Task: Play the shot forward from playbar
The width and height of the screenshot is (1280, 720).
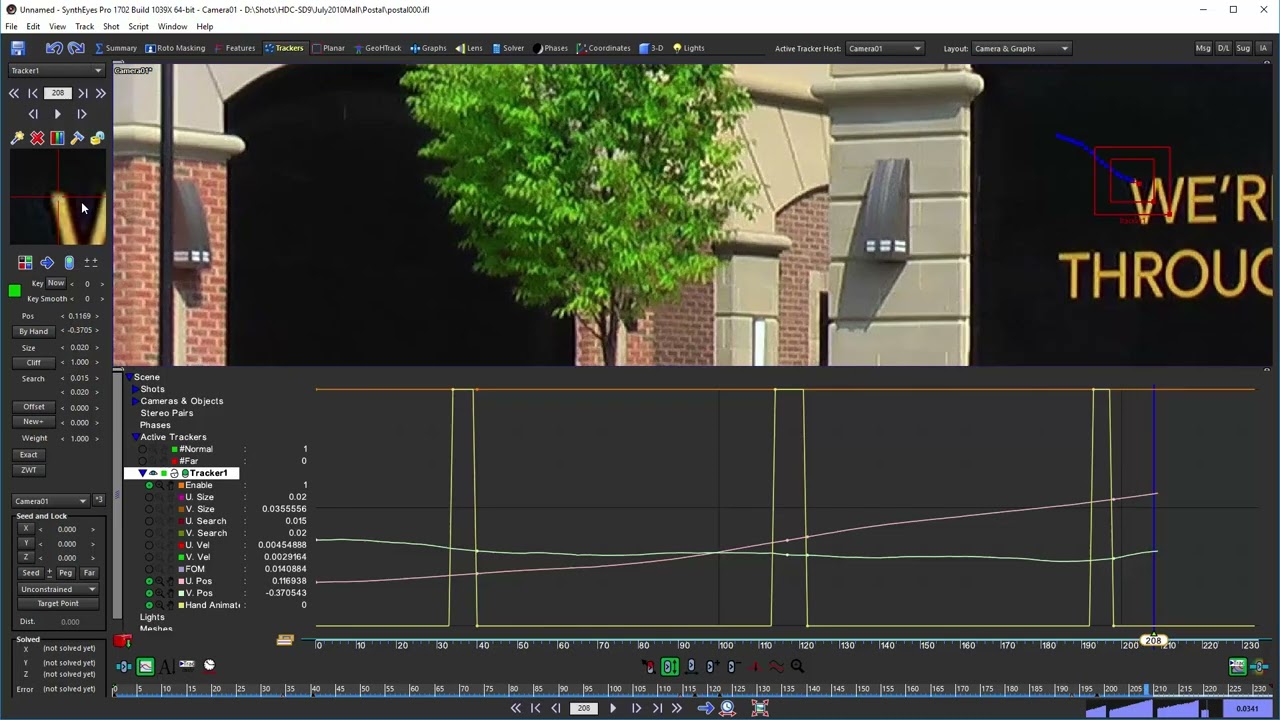Action: tap(613, 708)
